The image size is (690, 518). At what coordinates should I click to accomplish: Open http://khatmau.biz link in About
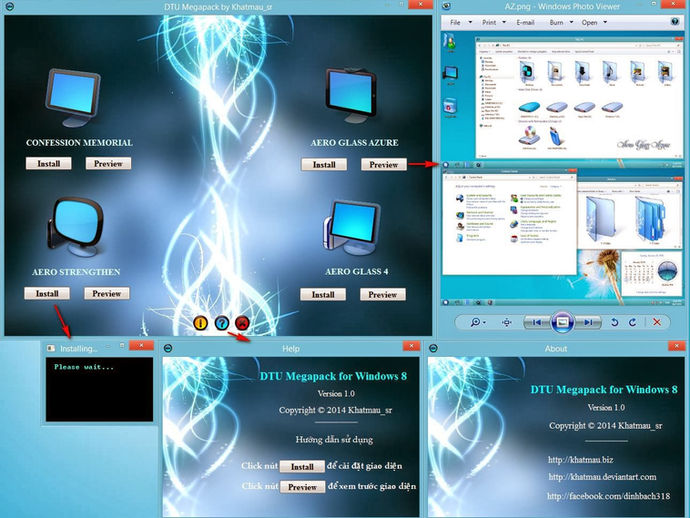tap(580, 459)
